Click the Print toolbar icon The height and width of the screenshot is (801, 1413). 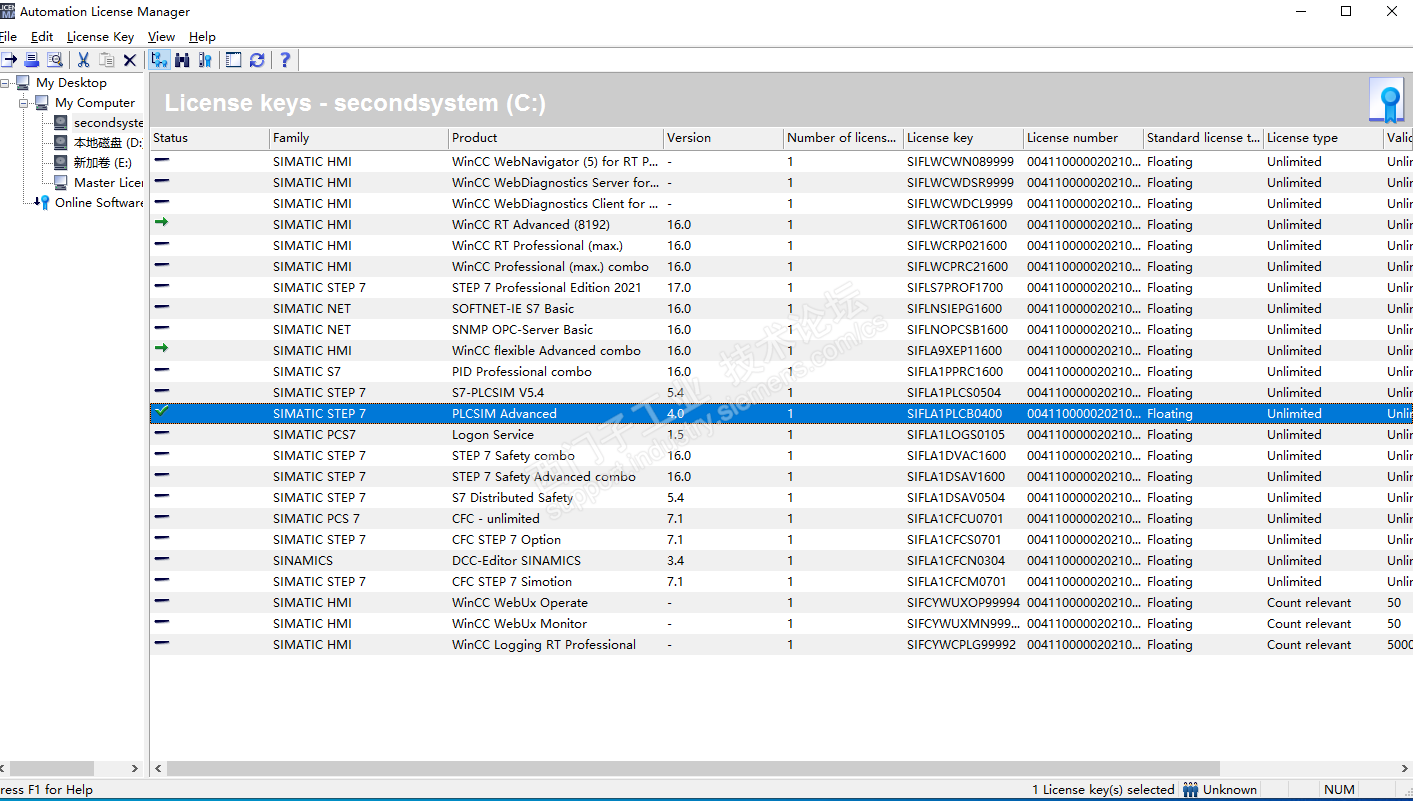click(x=32, y=60)
